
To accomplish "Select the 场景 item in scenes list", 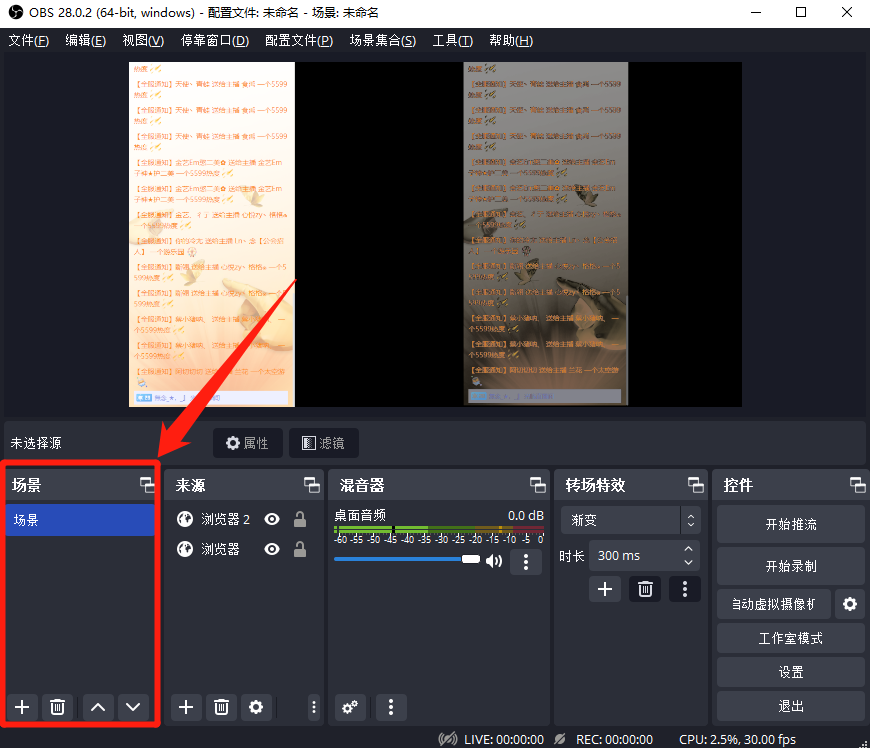I will coord(80,520).
